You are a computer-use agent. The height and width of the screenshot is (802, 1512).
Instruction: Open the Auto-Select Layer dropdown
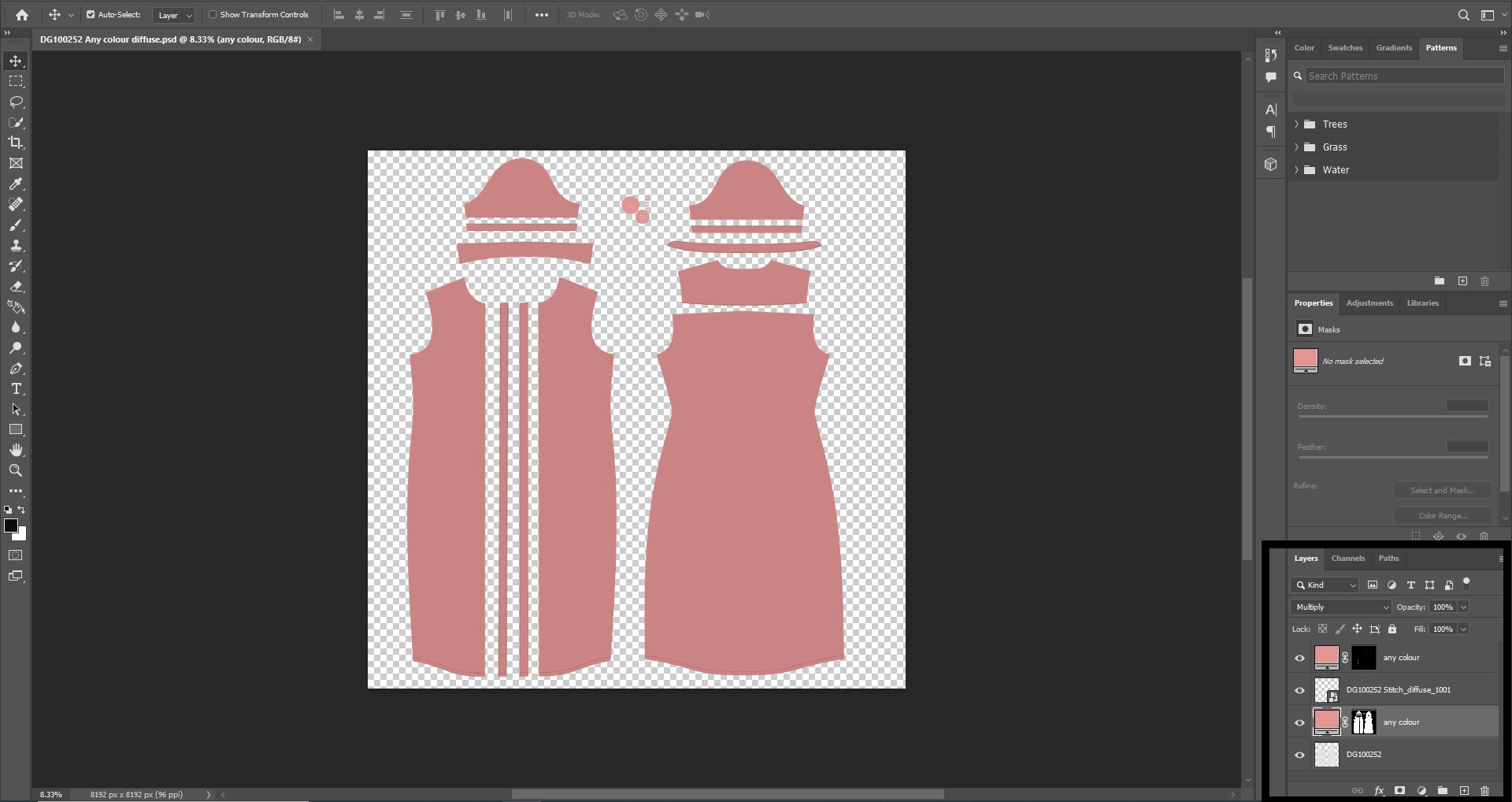point(173,15)
